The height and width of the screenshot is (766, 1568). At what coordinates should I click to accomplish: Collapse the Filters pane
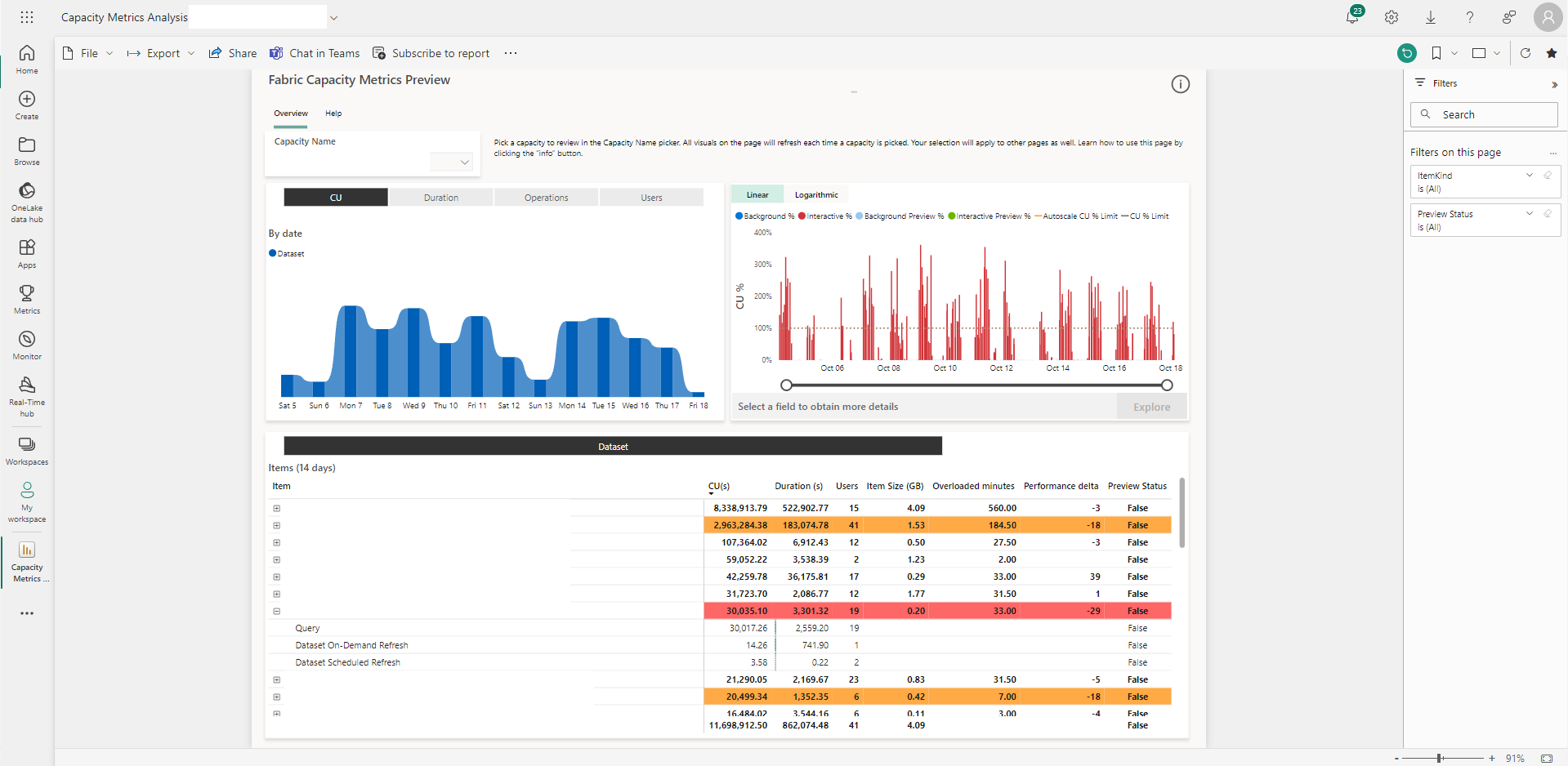pos(1554,84)
